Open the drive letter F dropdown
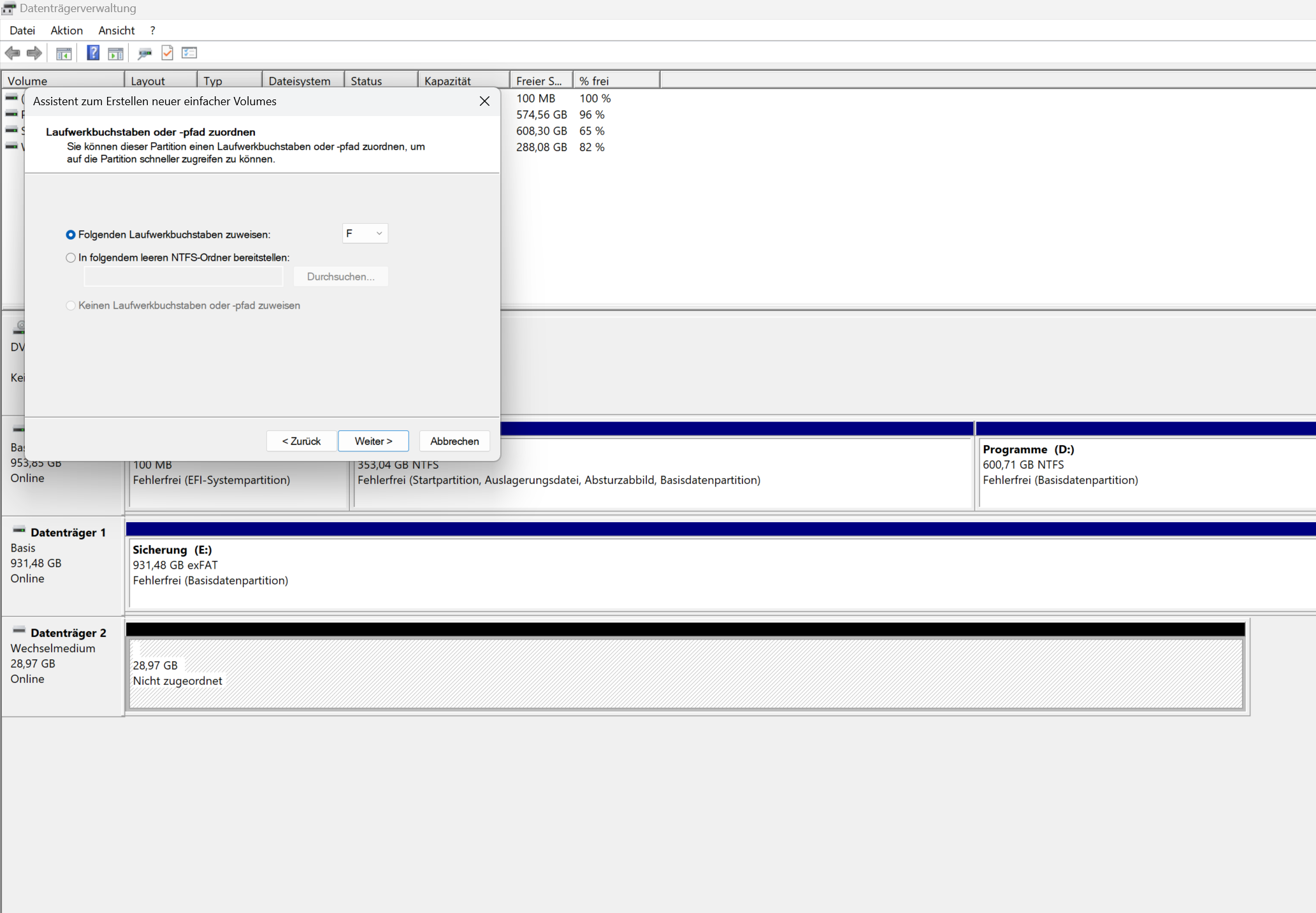This screenshot has height=913, width=1316. coord(365,233)
